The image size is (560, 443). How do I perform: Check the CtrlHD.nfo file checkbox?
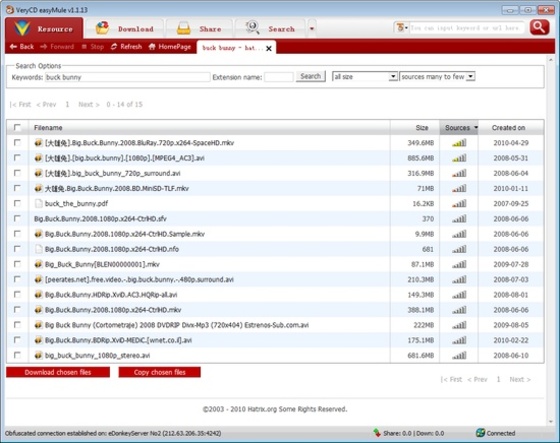pos(17,249)
